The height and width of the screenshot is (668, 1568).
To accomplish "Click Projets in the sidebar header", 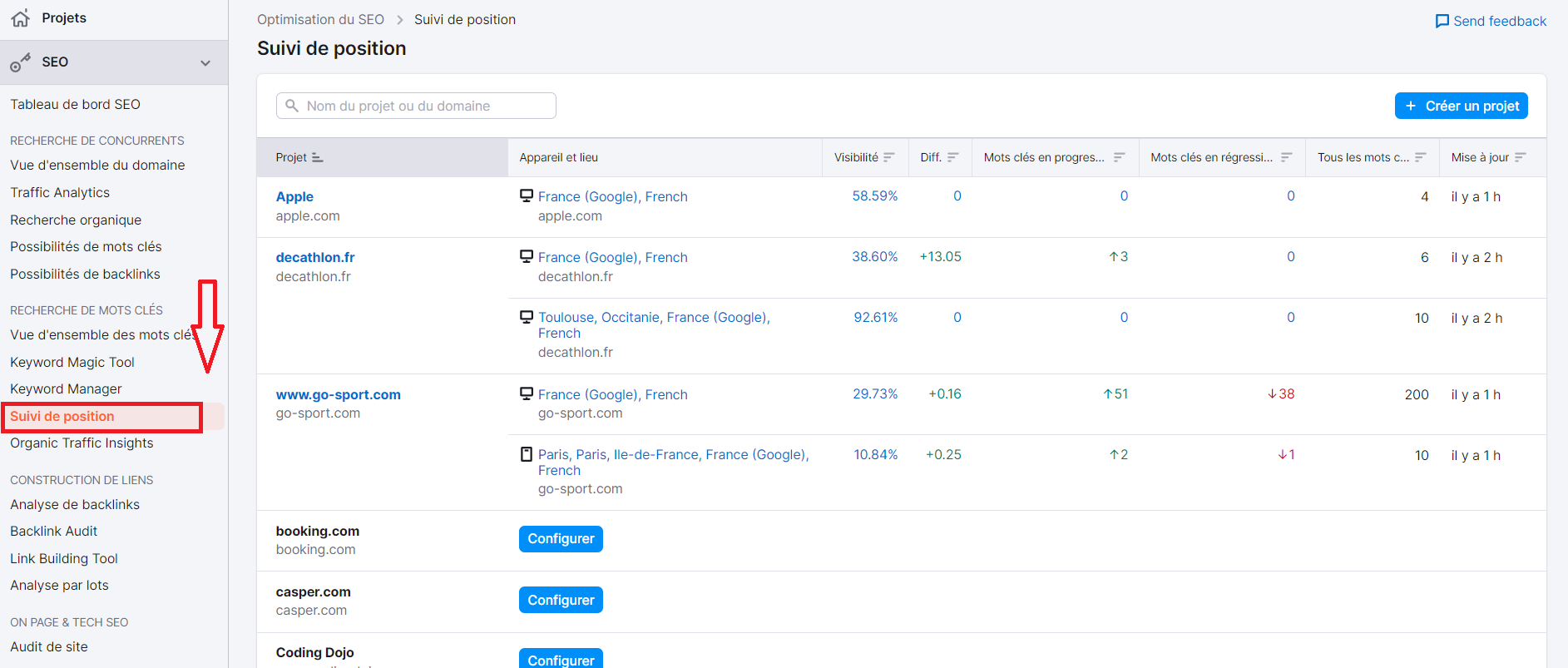I will click(64, 17).
